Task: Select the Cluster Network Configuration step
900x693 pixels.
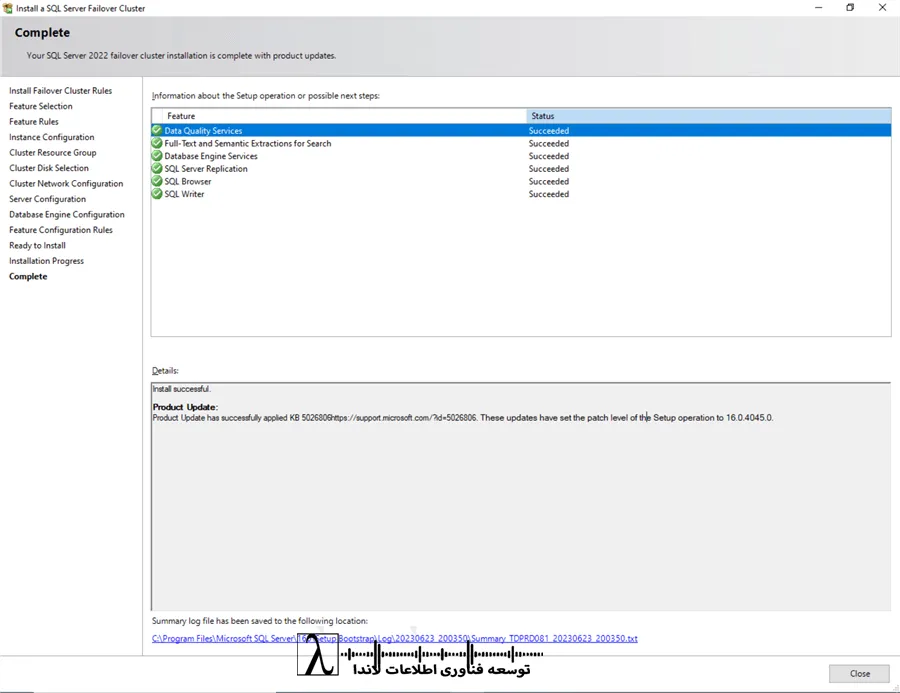Action: tap(66, 184)
